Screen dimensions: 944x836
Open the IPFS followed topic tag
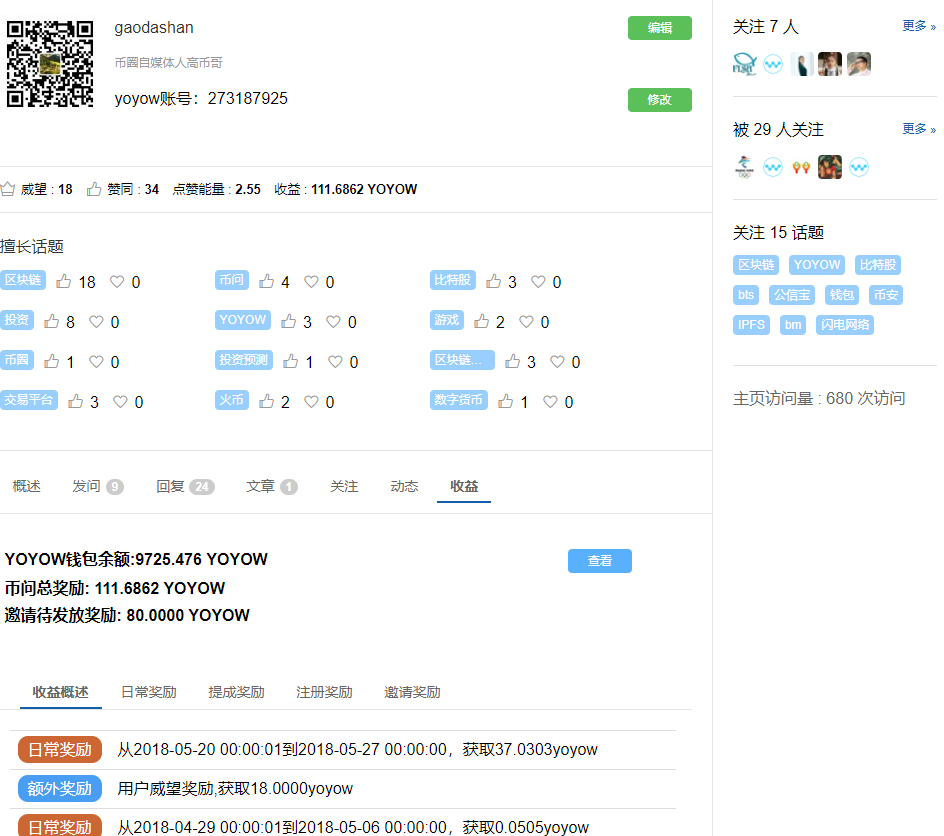tap(751, 325)
